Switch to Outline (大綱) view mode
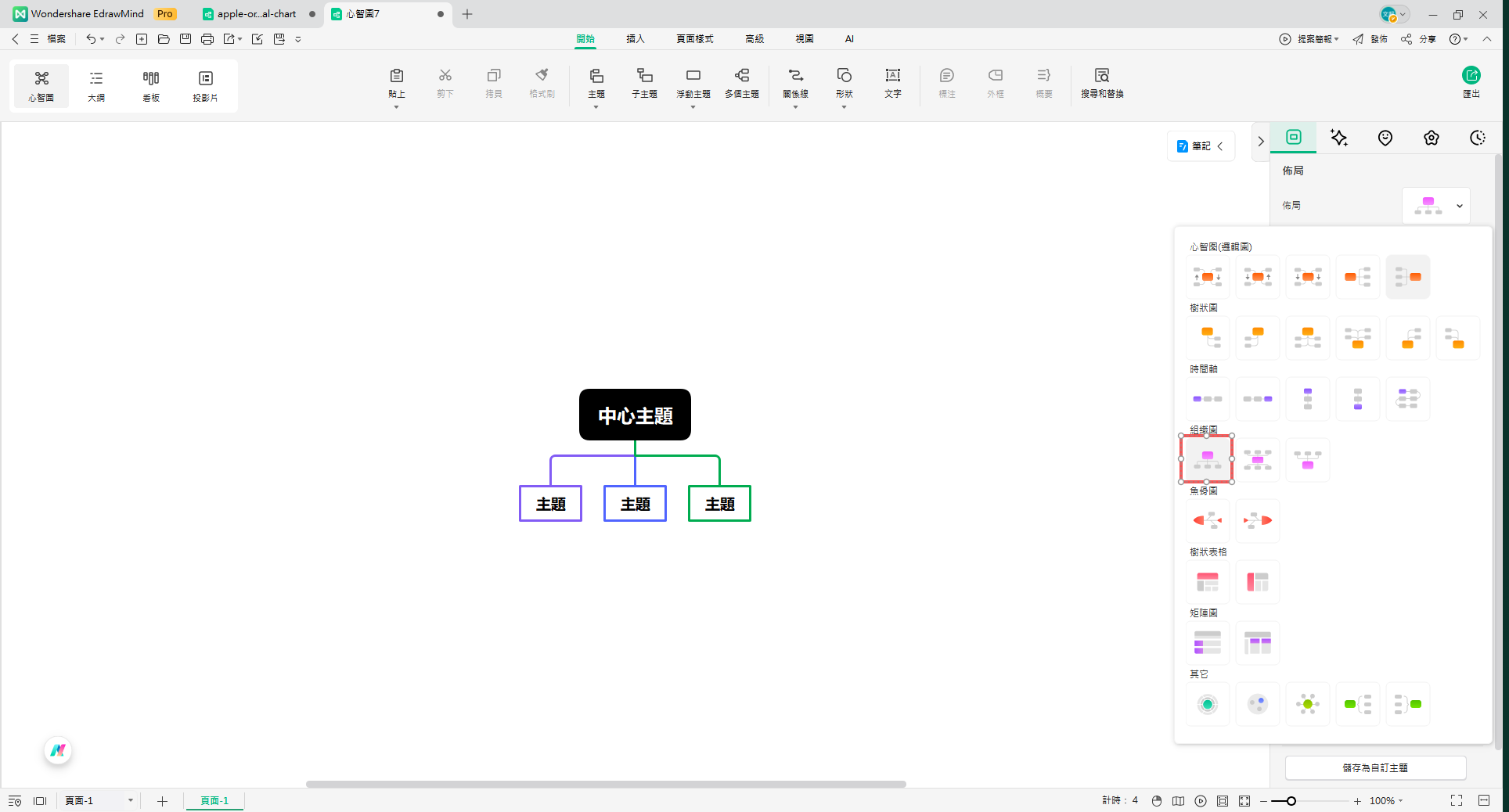This screenshot has width=1509, height=812. point(96,85)
